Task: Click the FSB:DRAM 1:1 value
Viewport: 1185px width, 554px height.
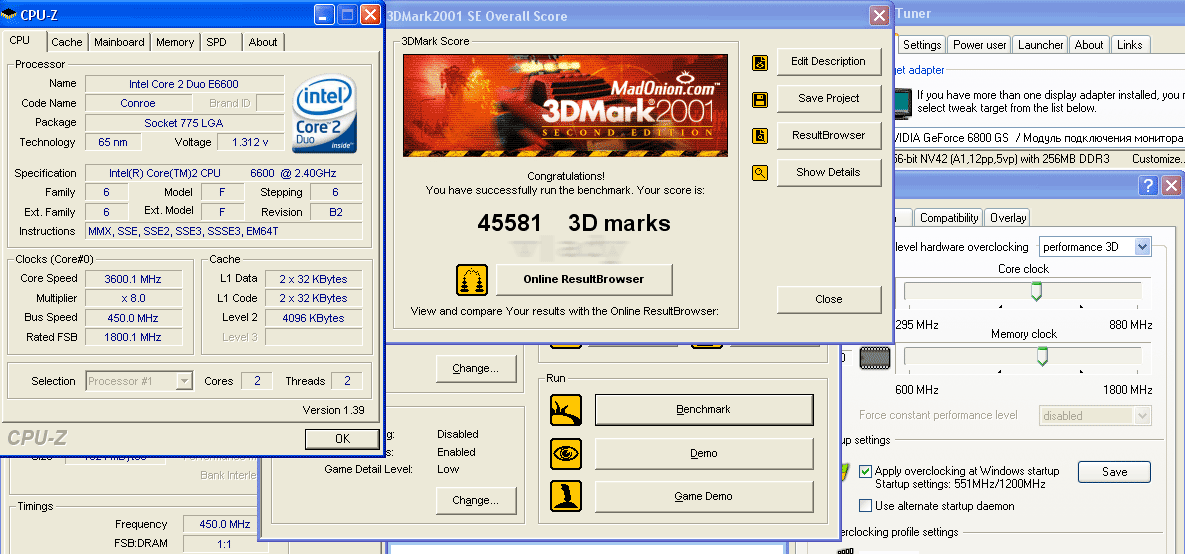Action: [224, 544]
